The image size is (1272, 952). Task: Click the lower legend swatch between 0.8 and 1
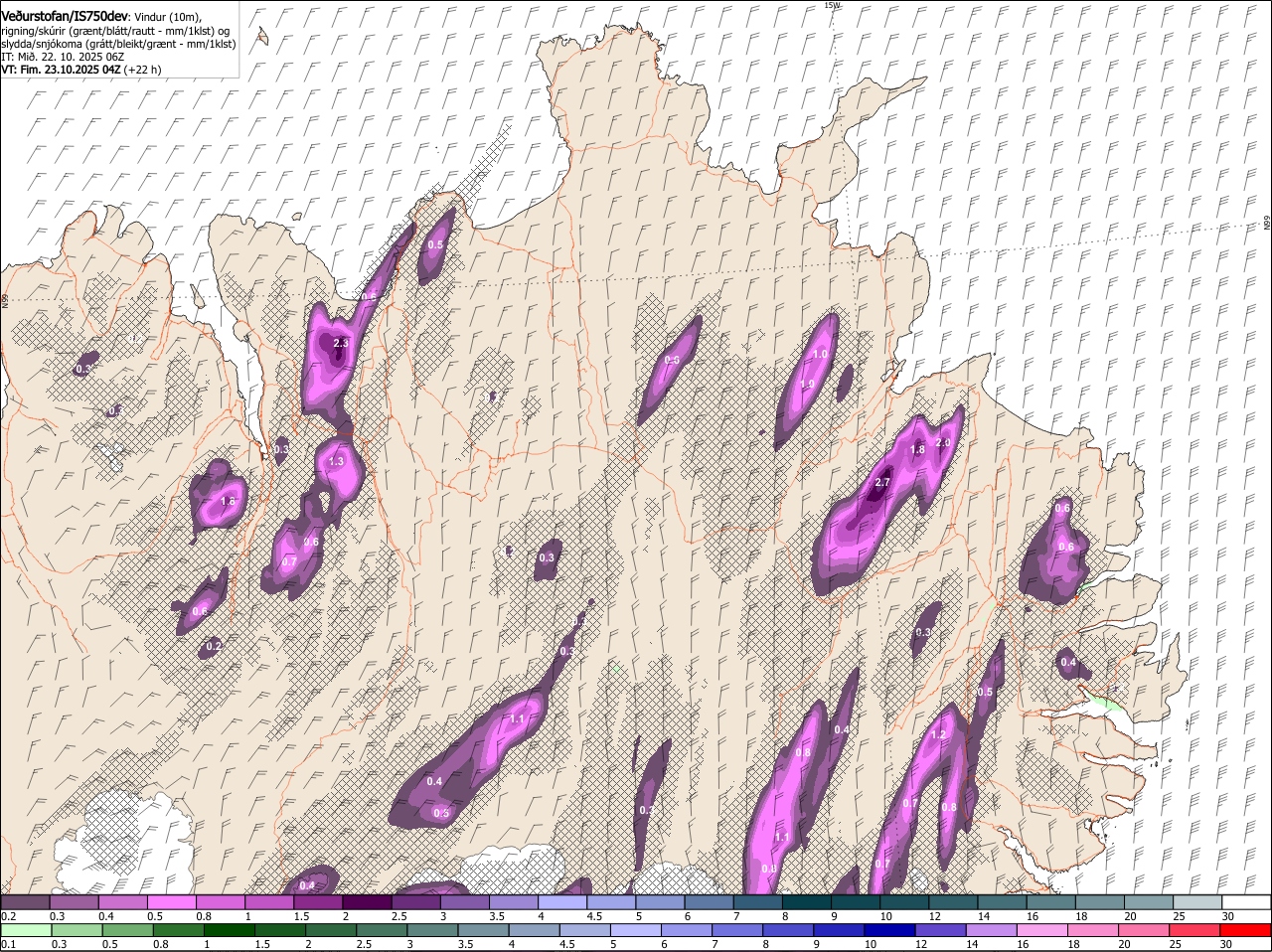(179, 930)
